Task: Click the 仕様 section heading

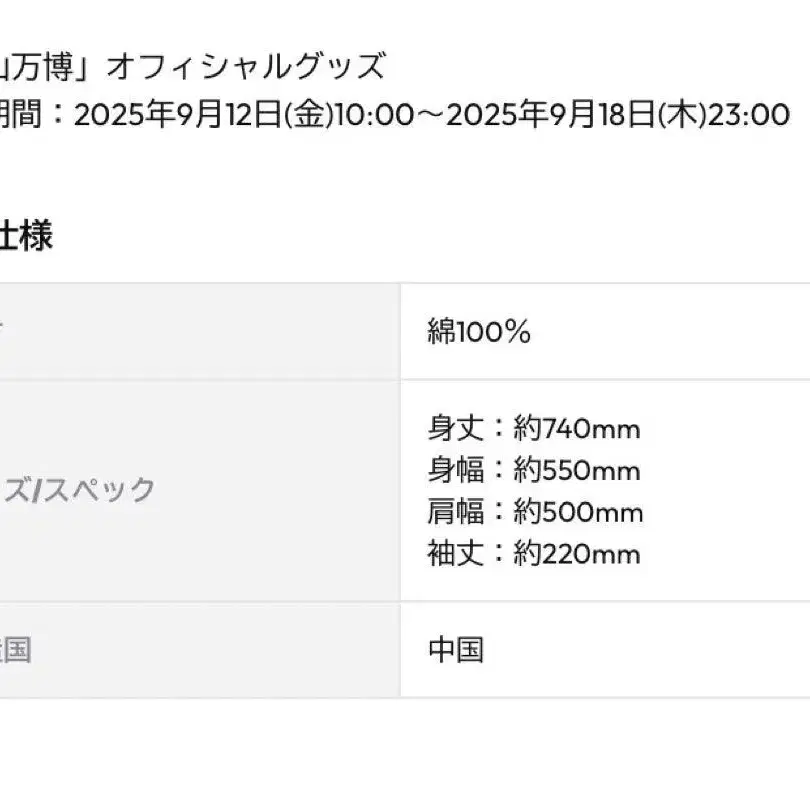Action: [x=25, y=237]
